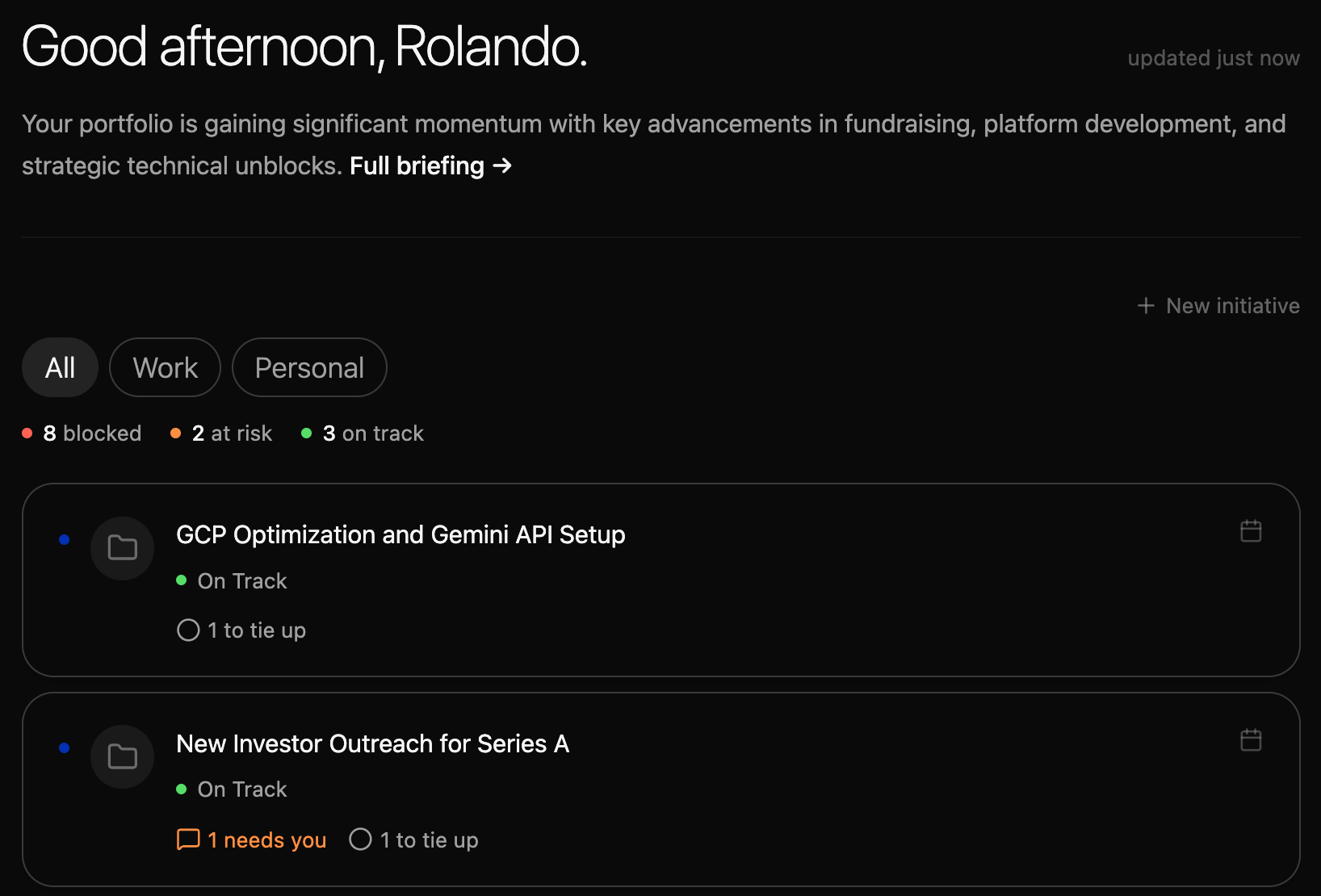The image size is (1321, 896).
Task: Create a New initiative
Action: pos(1218,306)
